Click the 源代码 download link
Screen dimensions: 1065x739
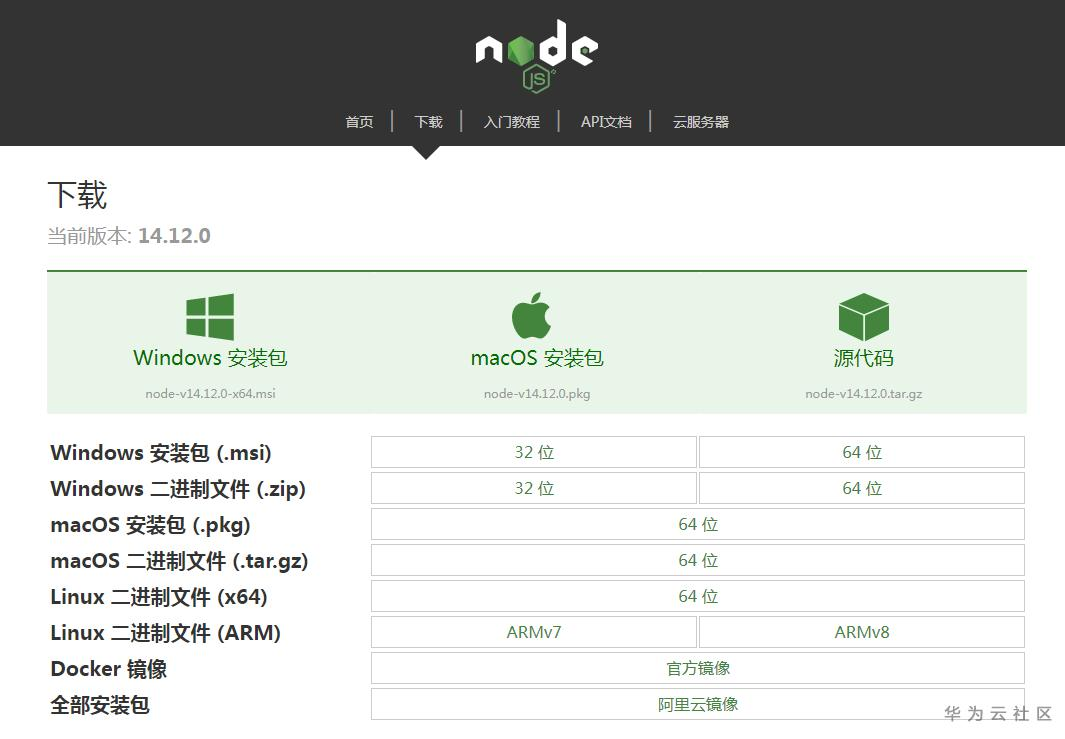click(863, 358)
